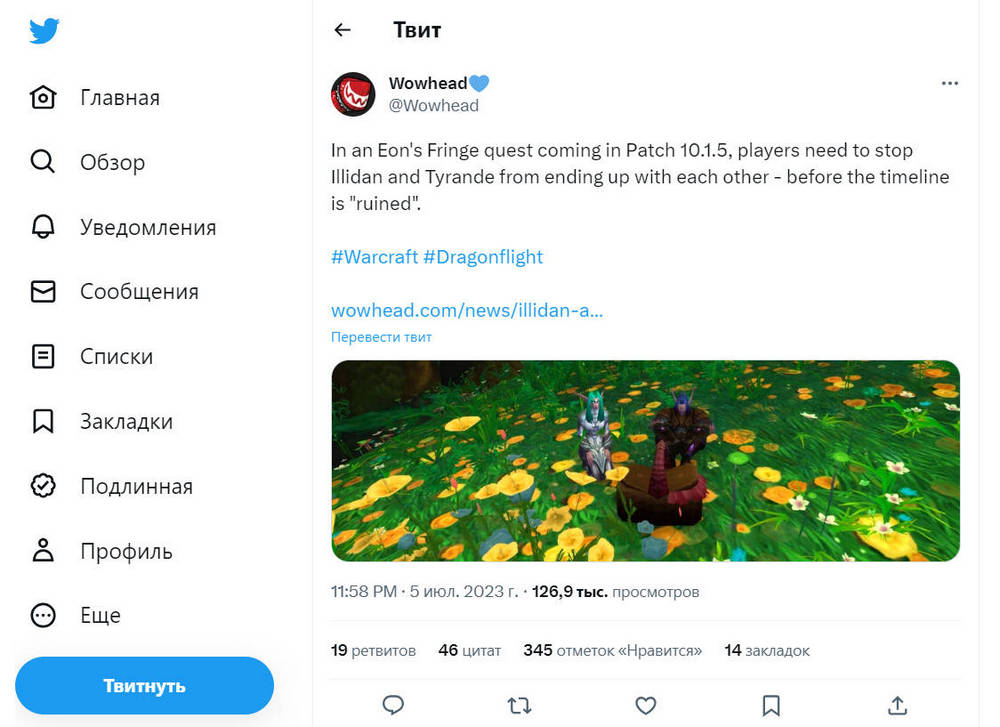View the 345 likes list
The width and height of the screenshot is (1000, 727).
coord(612,650)
